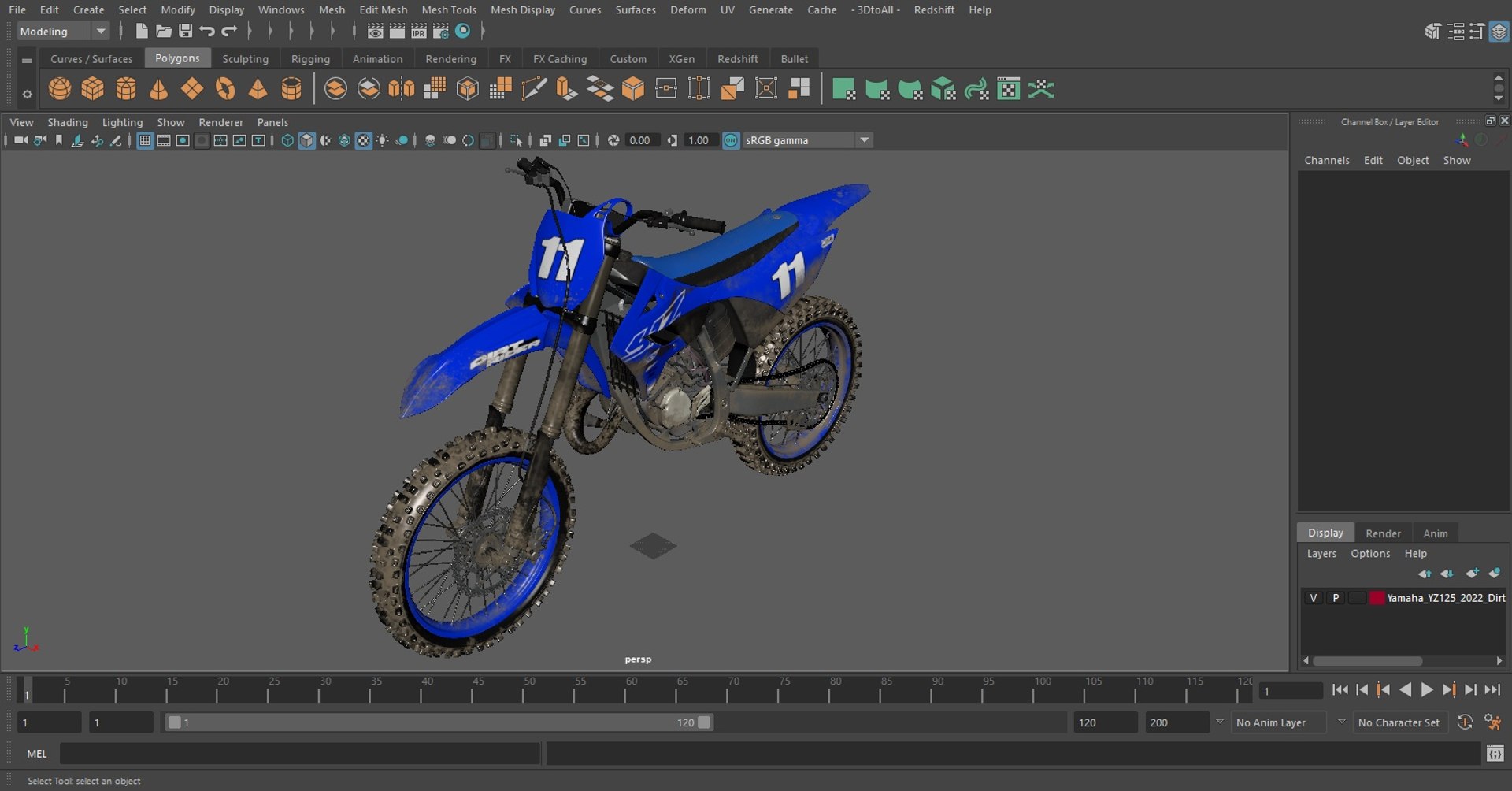Click the Layer Editor horizontal scrollbar

coord(1367,661)
